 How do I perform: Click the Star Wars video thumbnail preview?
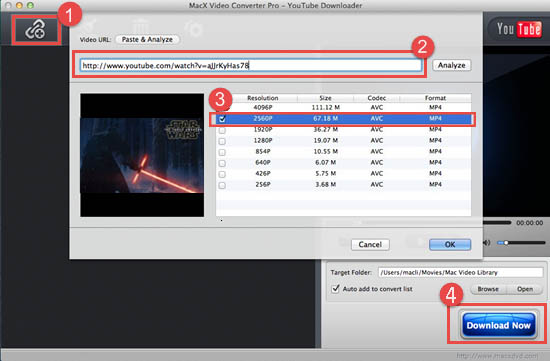(142, 155)
